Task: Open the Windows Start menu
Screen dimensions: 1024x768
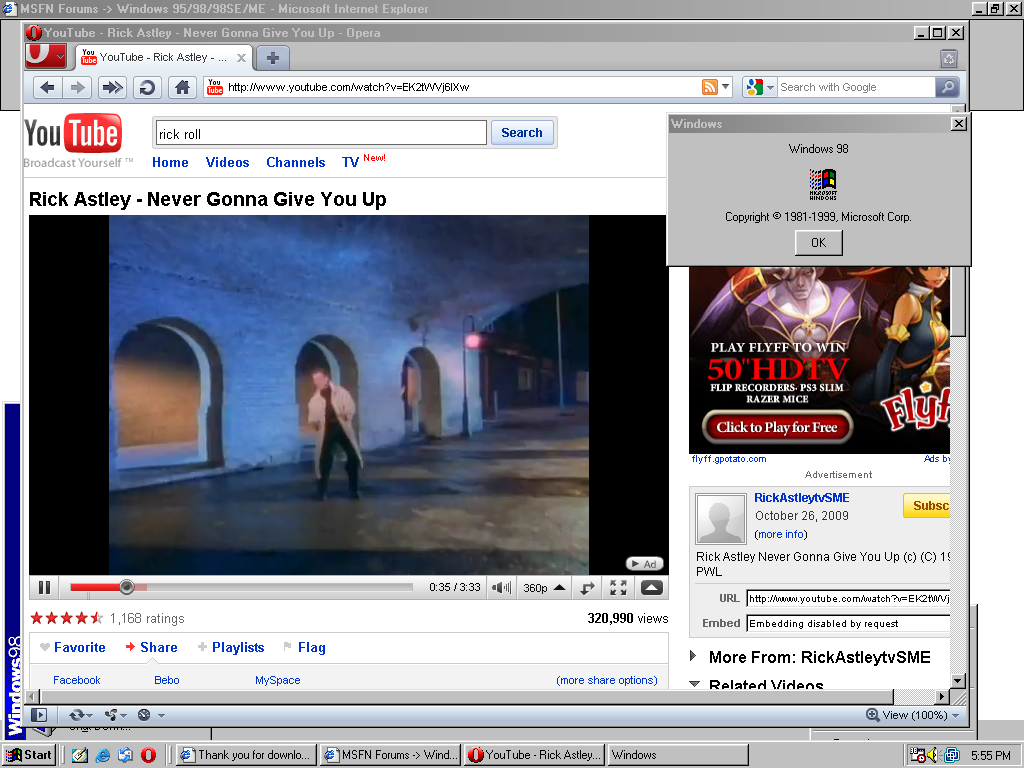Action: (29, 755)
